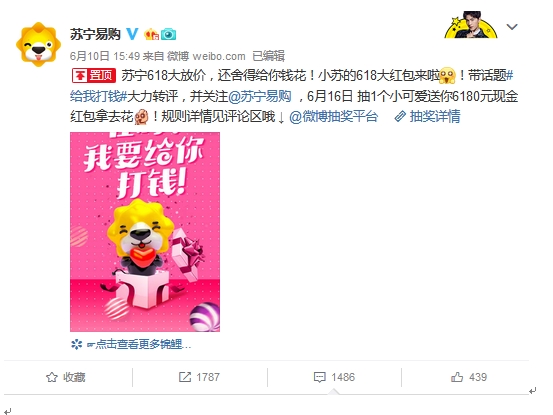Open the @微博抽奖平台 mention link

(333, 116)
